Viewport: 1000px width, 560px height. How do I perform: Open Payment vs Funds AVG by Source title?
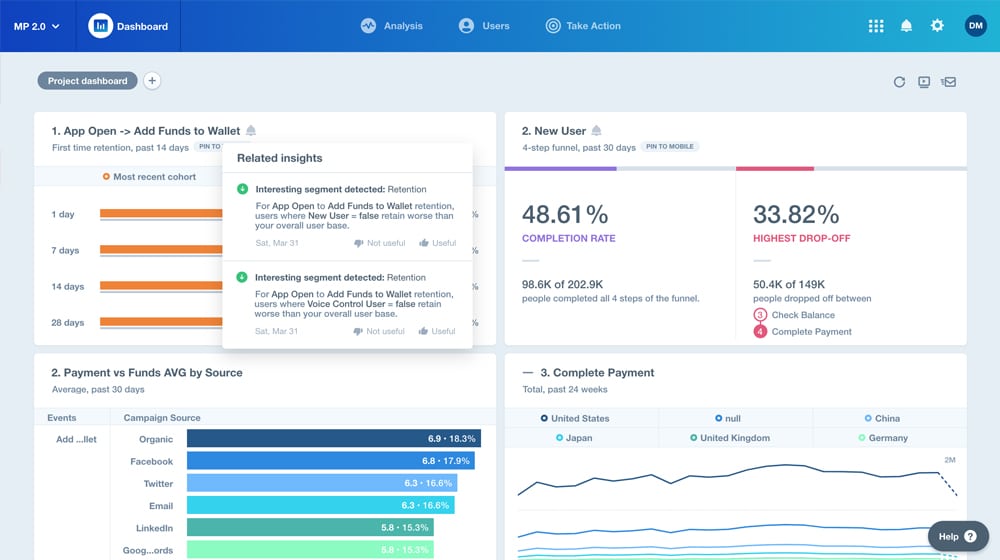pos(147,372)
